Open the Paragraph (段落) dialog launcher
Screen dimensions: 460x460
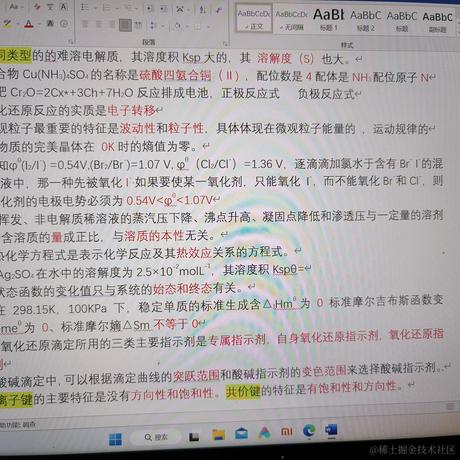tap(226, 44)
